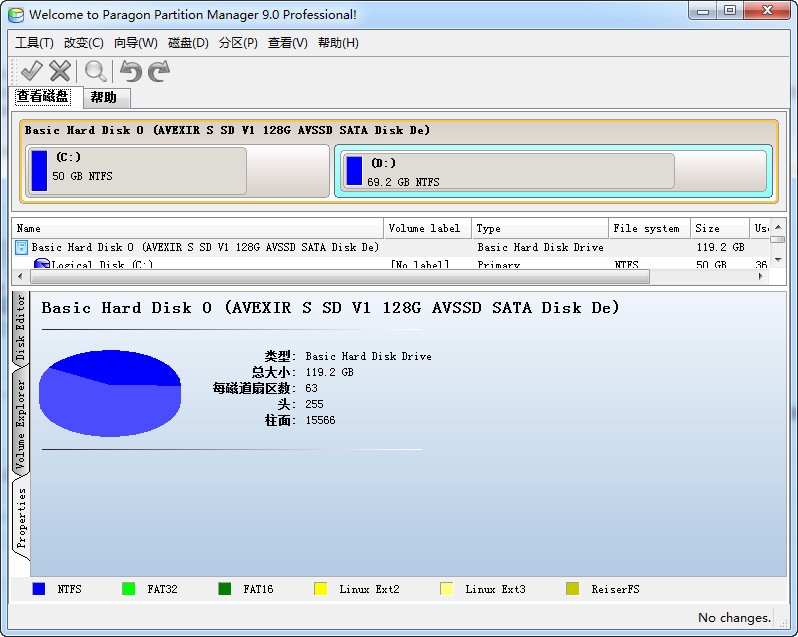Click the olive ReiserFS legend swatch
This screenshot has height=637, width=798.
(x=573, y=589)
